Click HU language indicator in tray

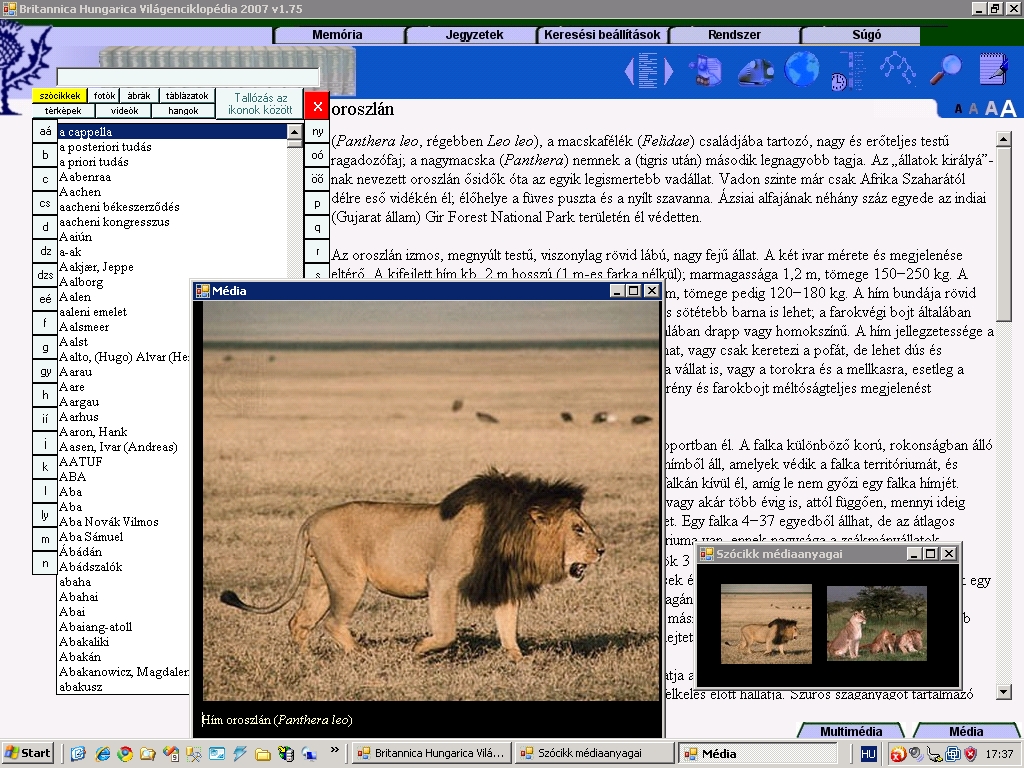[868, 754]
